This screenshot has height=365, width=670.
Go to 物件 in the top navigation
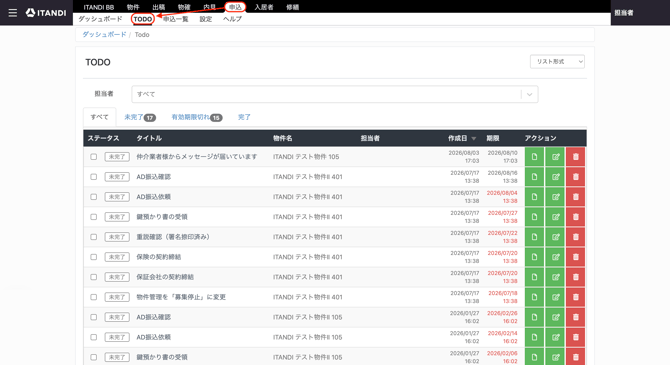tap(133, 7)
